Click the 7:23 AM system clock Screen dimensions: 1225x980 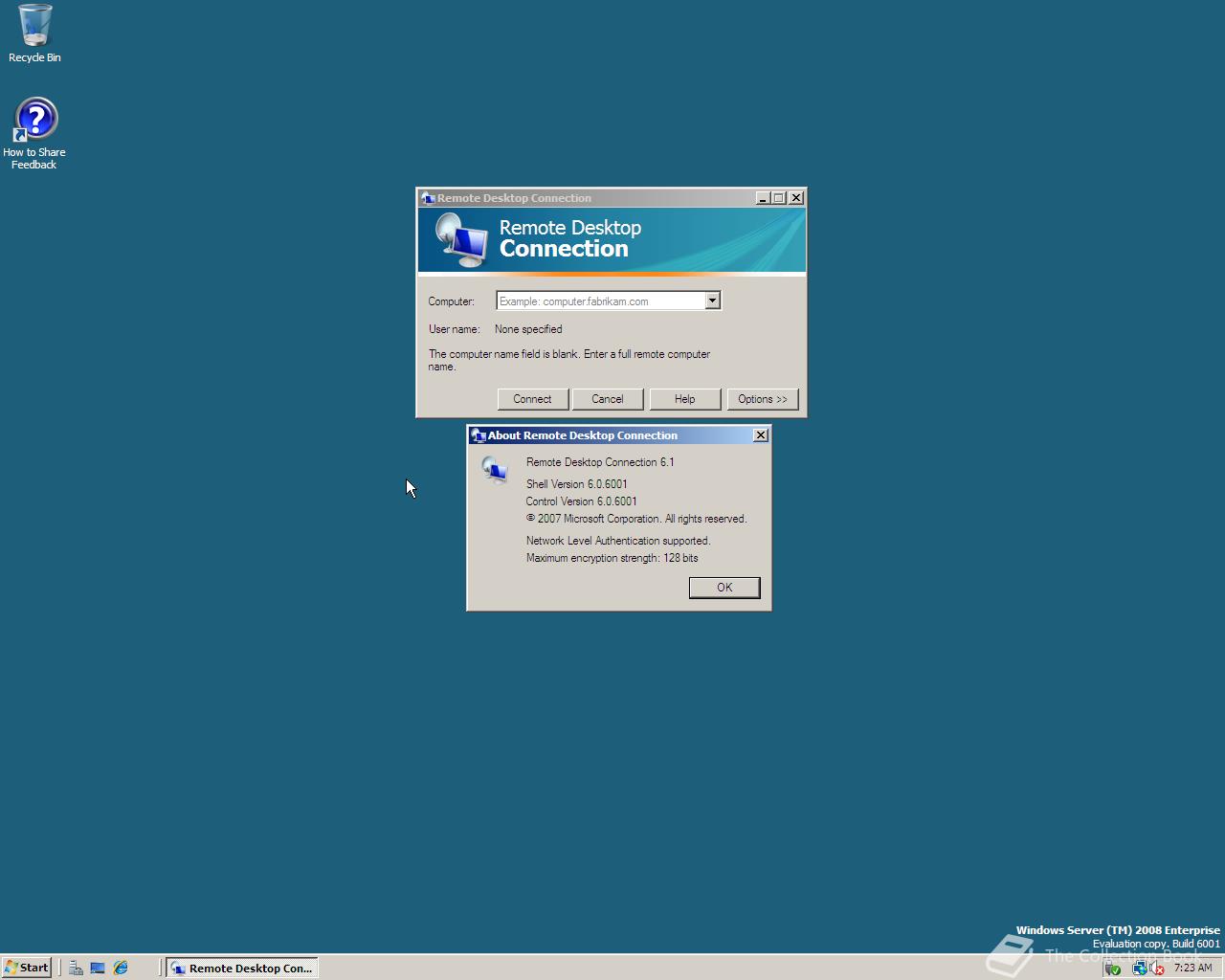click(1192, 968)
